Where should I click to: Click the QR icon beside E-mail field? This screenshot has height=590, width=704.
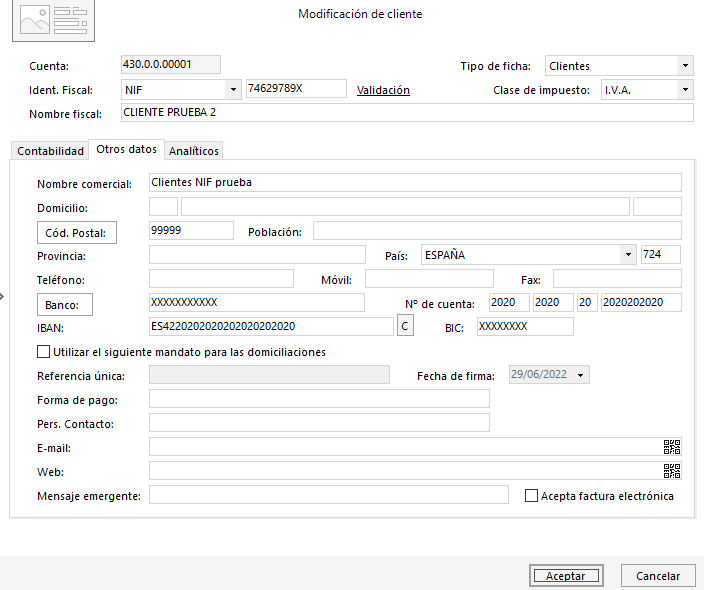point(672,447)
